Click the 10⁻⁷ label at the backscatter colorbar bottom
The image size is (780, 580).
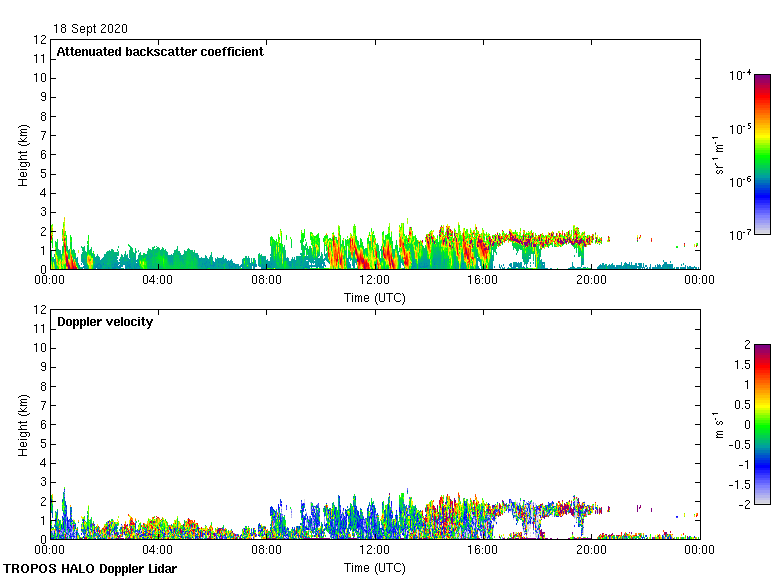[x=740, y=234]
